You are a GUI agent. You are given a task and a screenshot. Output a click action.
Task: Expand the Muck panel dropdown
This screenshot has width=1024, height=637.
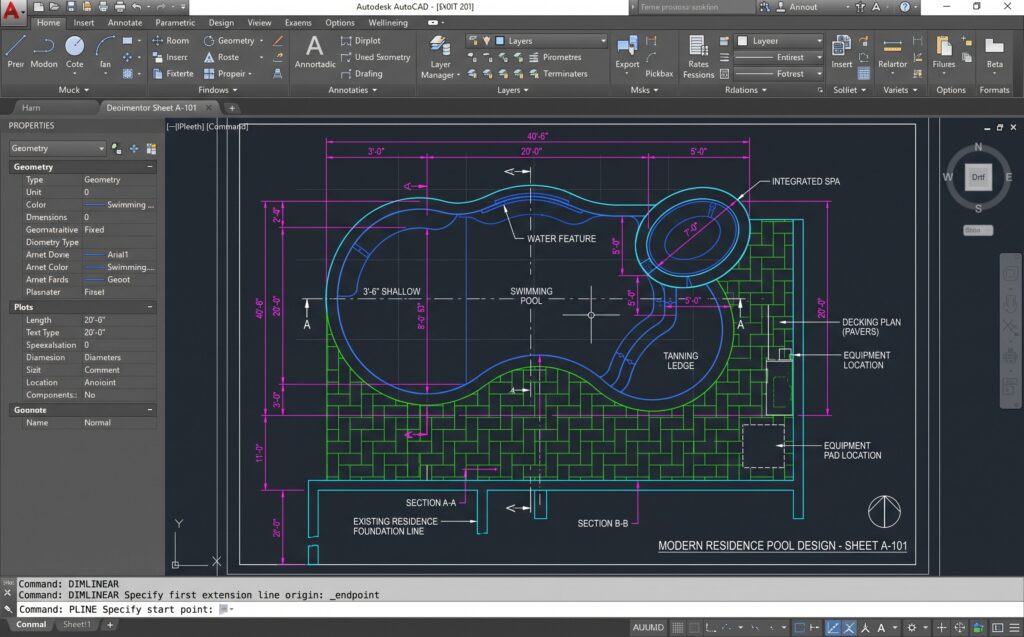(73, 90)
